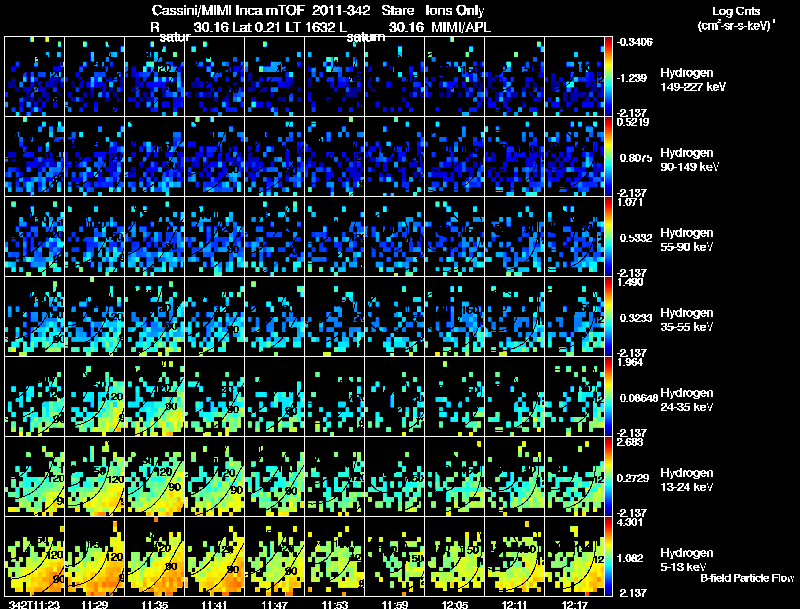This screenshot has width=800, height=609.
Task: Open the 13-24 keV panel at 11:59
Action: pyautogui.click(x=394, y=476)
